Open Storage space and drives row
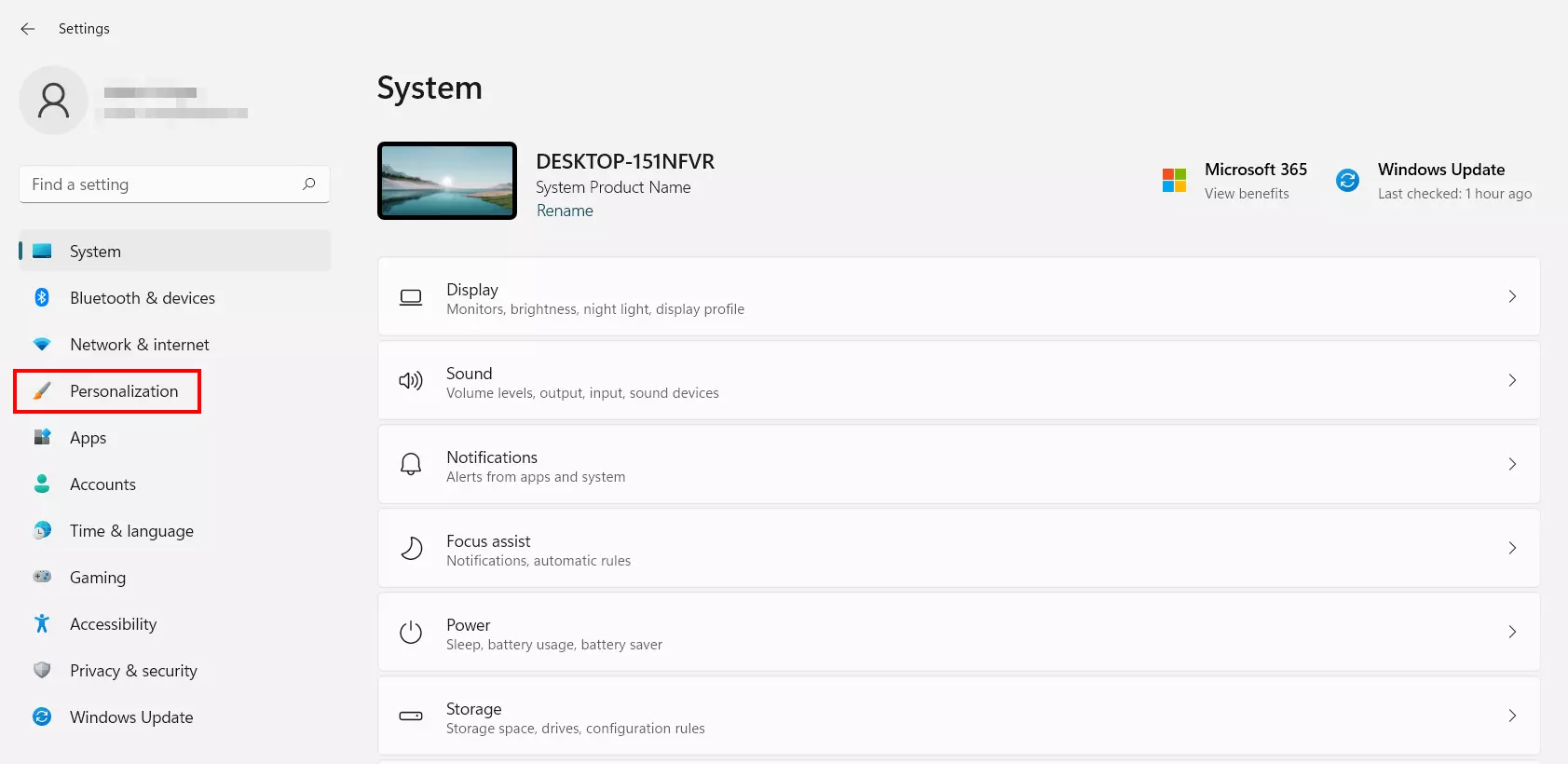 [959, 716]
